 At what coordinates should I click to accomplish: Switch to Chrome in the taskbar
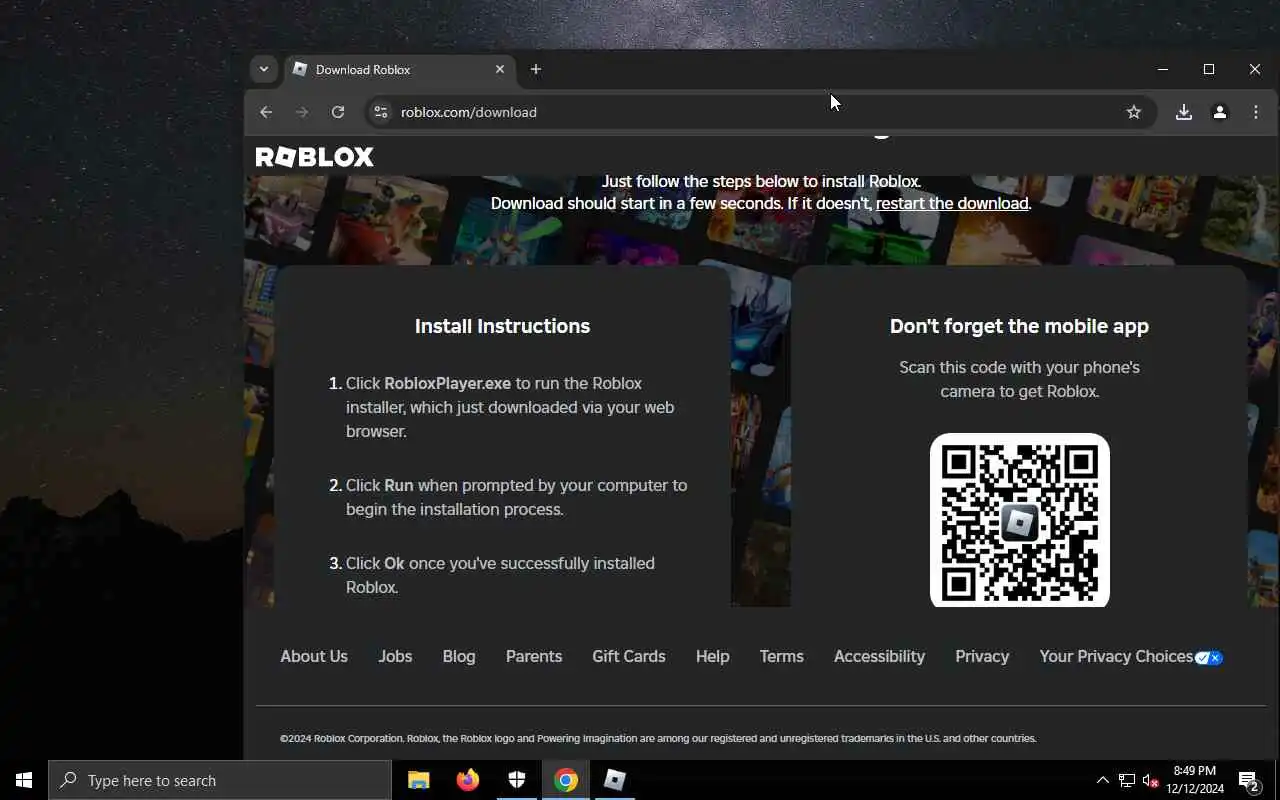[x=566, y=780]
